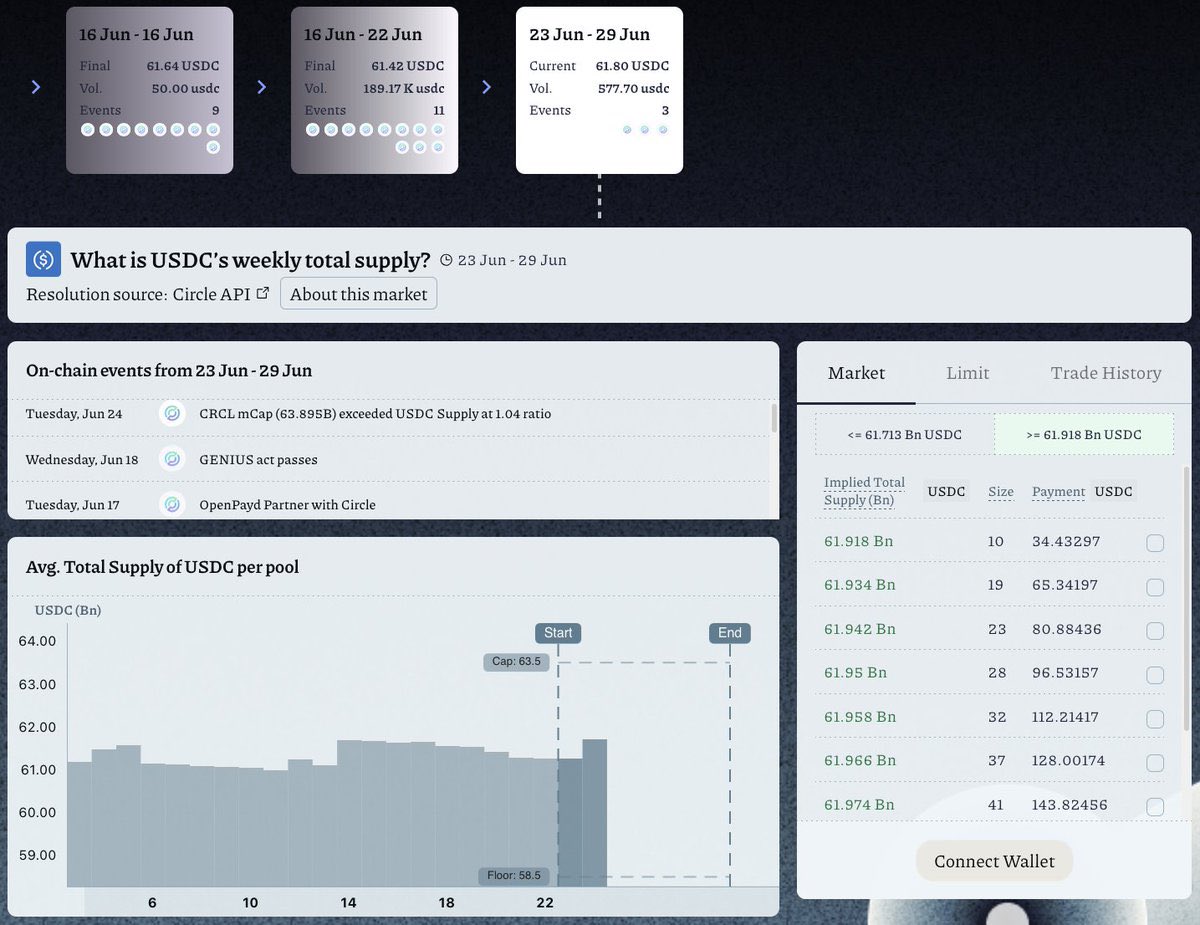Click the Circle icon next to the CRCL mCap event
Viewport: 1200px width, 925px height.
[x=172, y=413]
